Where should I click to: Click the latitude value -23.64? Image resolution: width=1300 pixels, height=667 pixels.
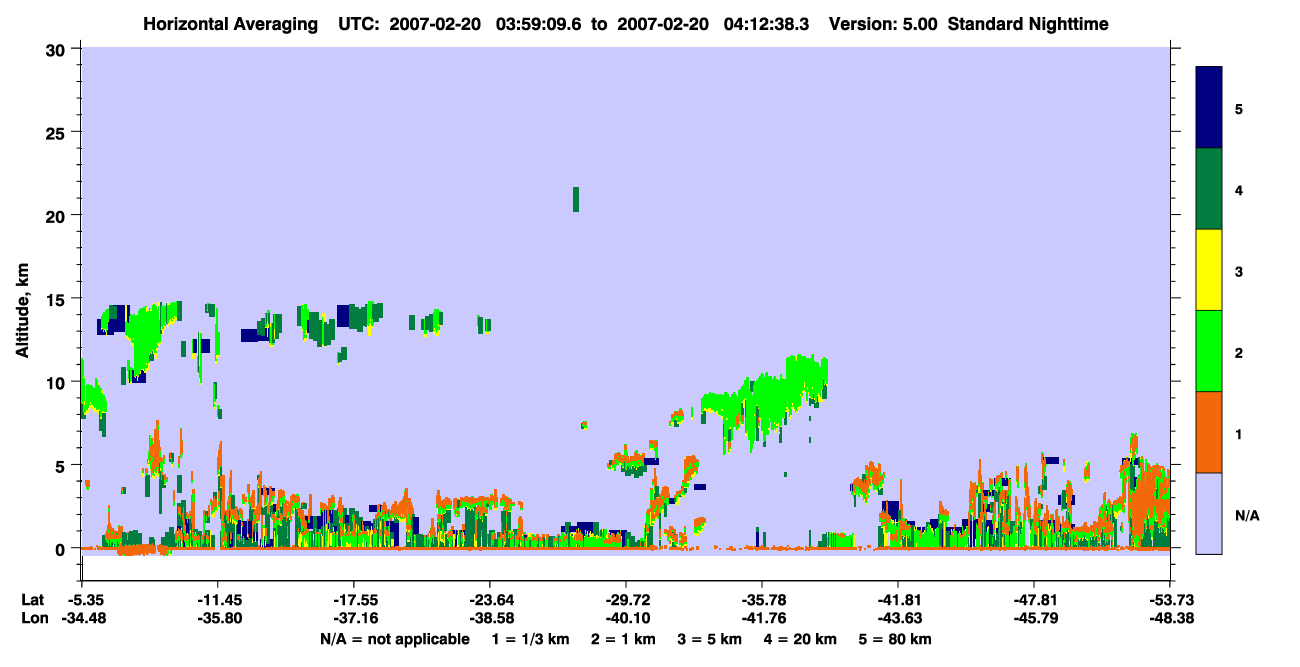coord(490,600)
